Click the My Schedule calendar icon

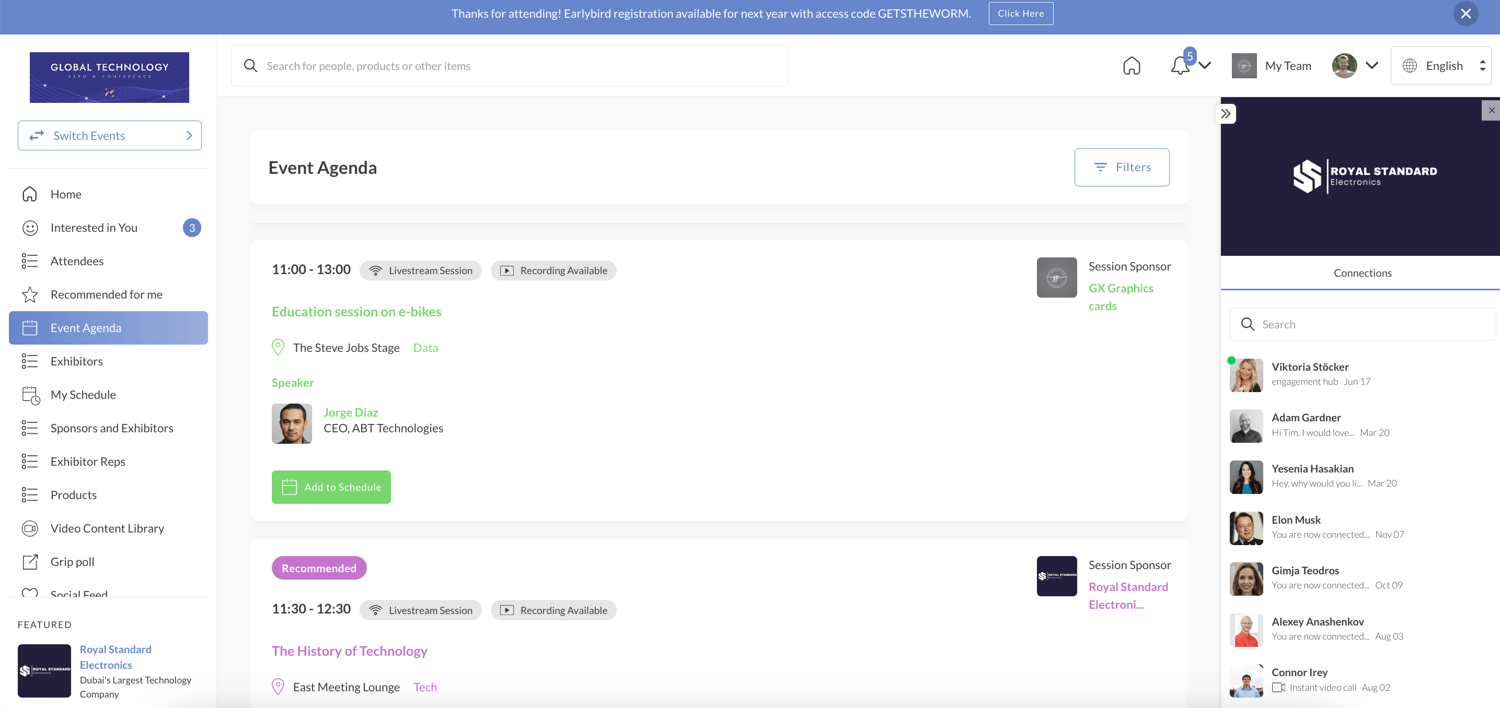(30, 394)
